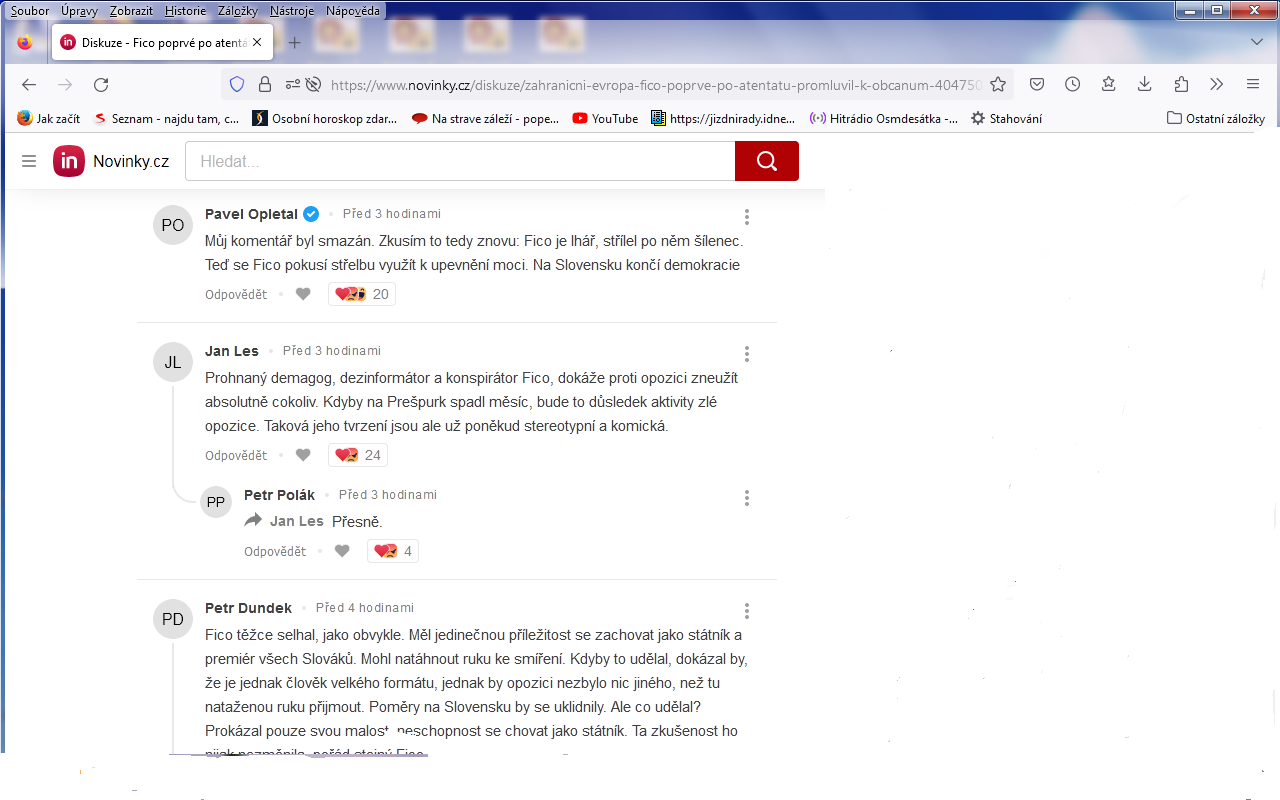Open the Firefox application menu

(1252, 85)
